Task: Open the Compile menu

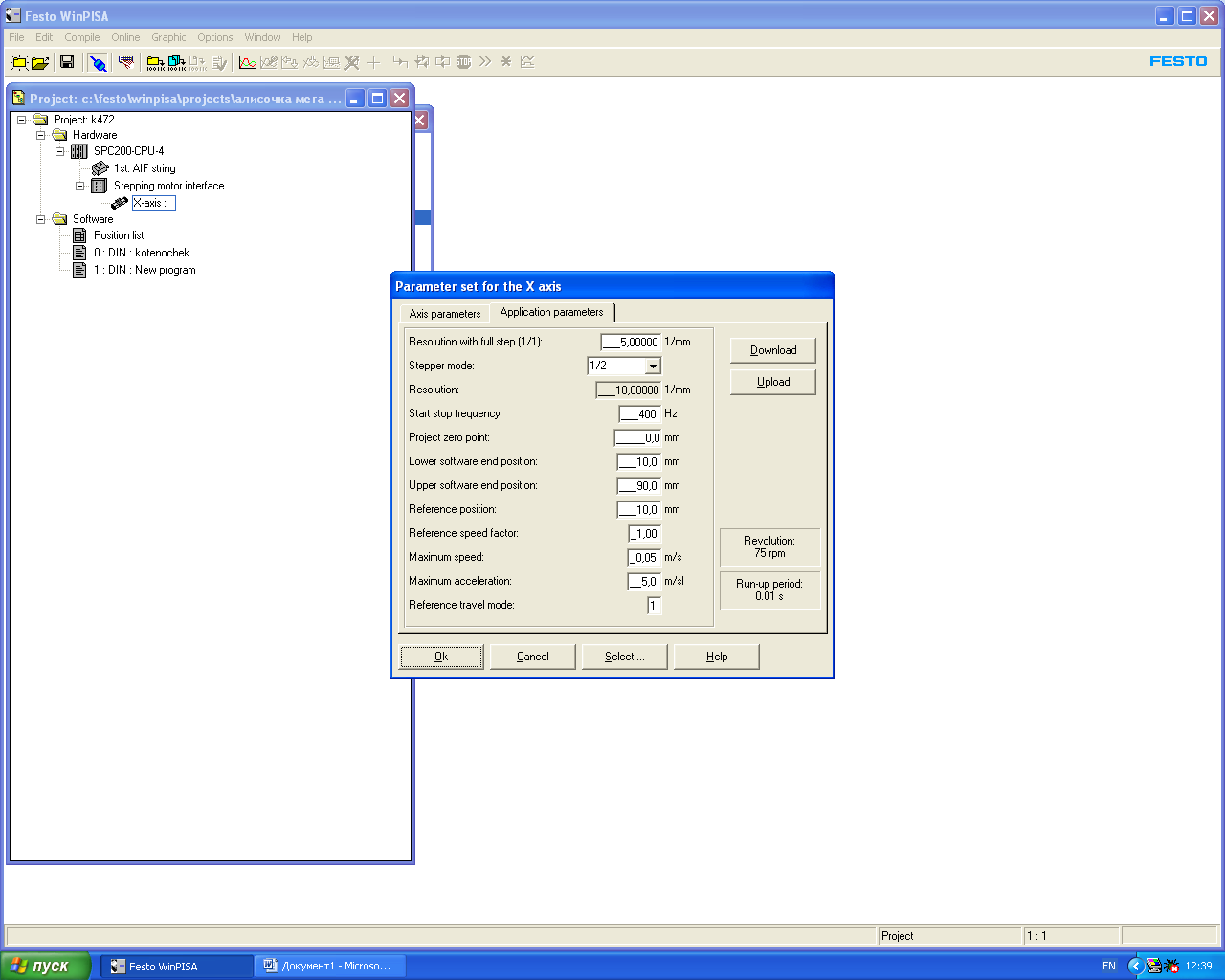Action: click(x=82, y=37)
